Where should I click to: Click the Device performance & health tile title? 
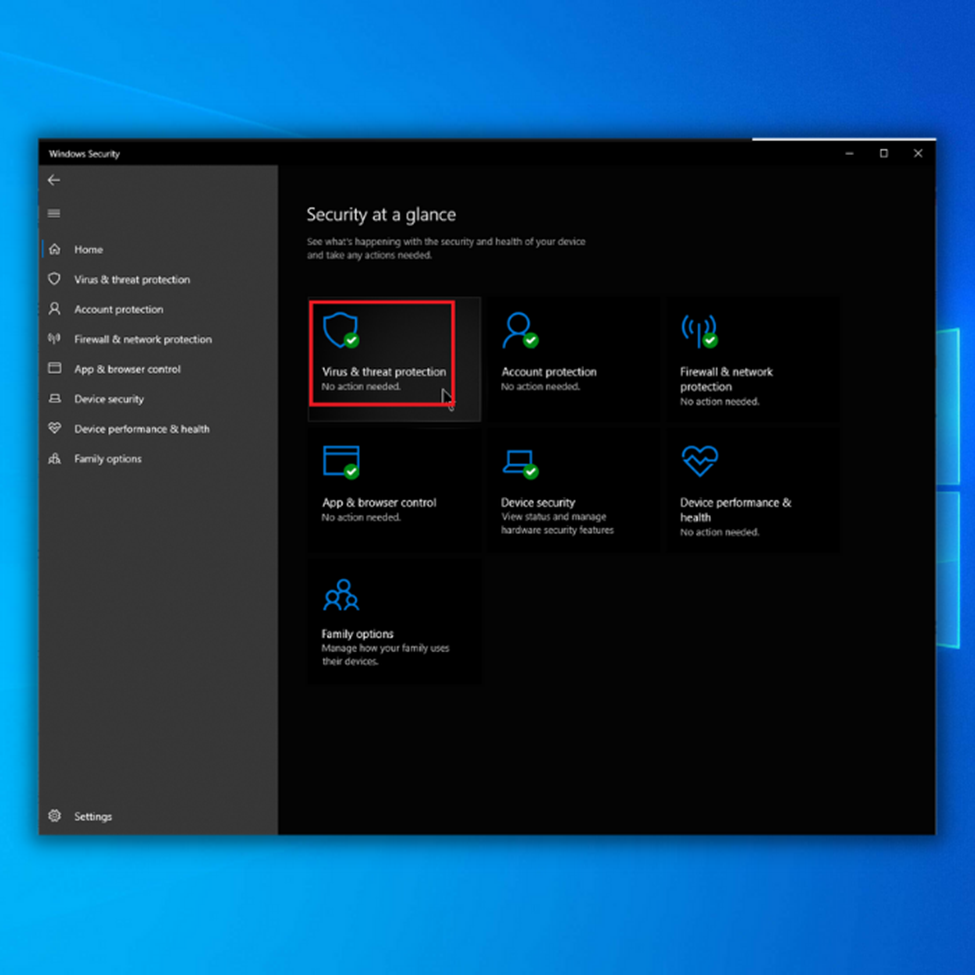click(736, 510)
